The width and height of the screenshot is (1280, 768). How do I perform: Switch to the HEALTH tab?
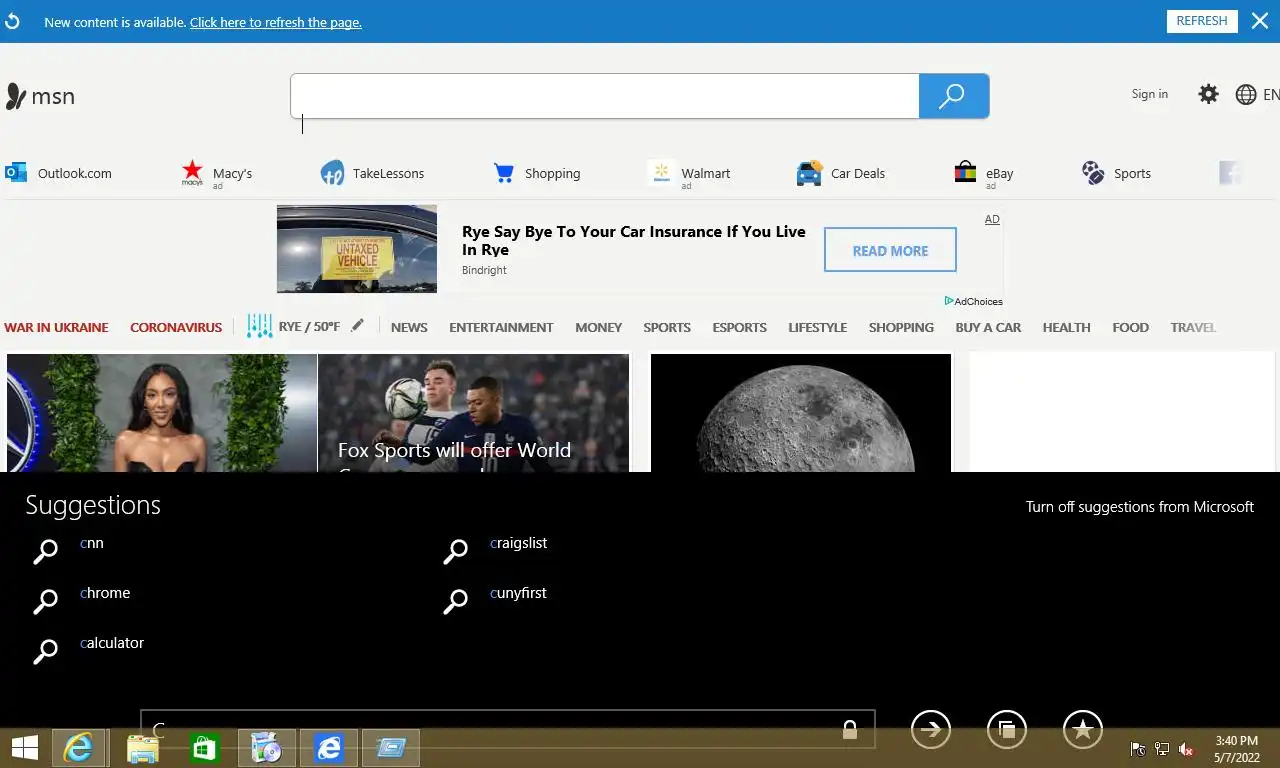point(1066,327)
